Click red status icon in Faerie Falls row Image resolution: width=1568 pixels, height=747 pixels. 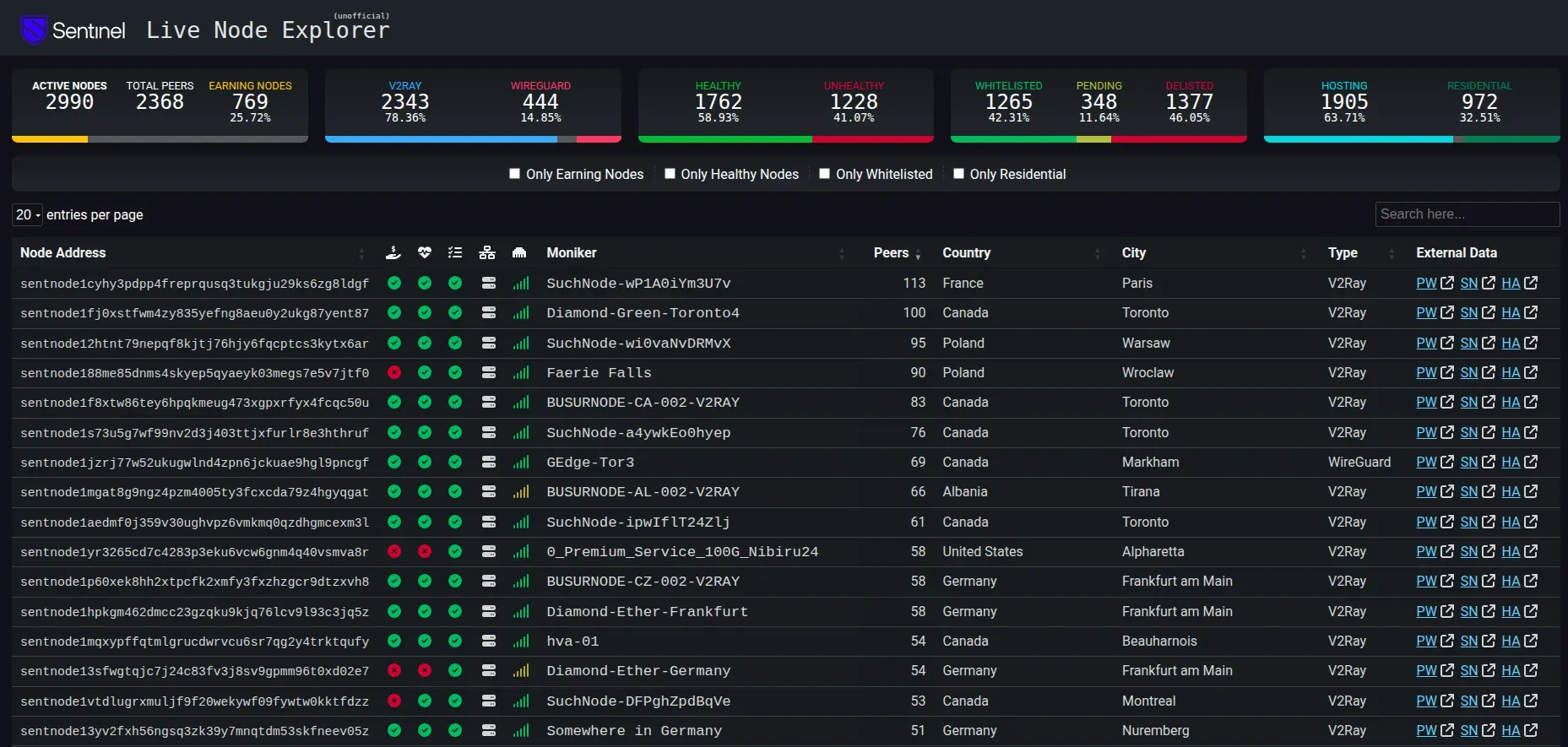coord(394,372)
